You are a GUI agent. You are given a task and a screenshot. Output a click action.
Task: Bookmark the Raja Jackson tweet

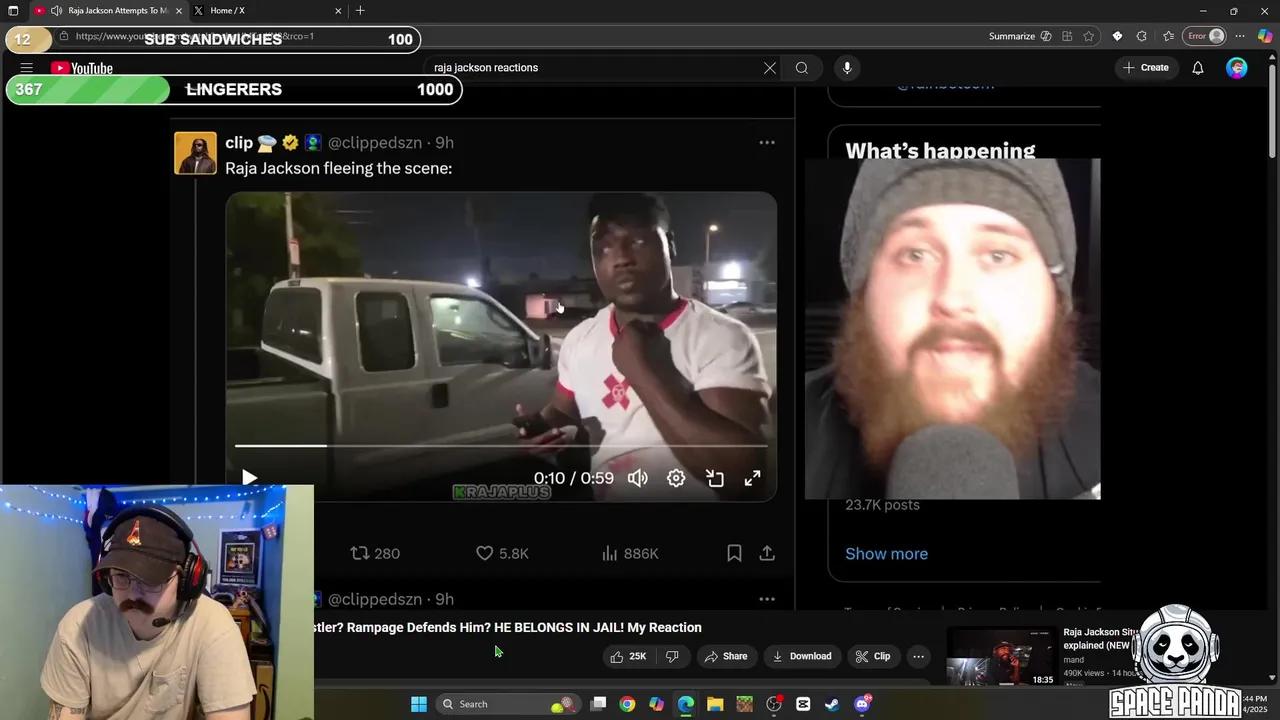734,553
